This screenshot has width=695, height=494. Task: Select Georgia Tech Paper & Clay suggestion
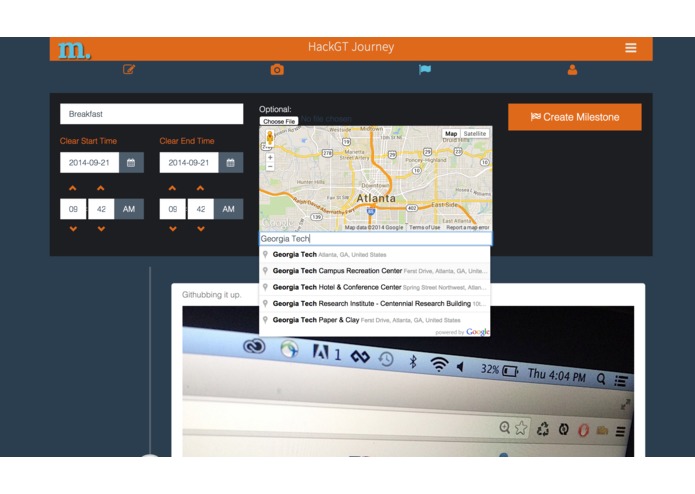(375, 320)
